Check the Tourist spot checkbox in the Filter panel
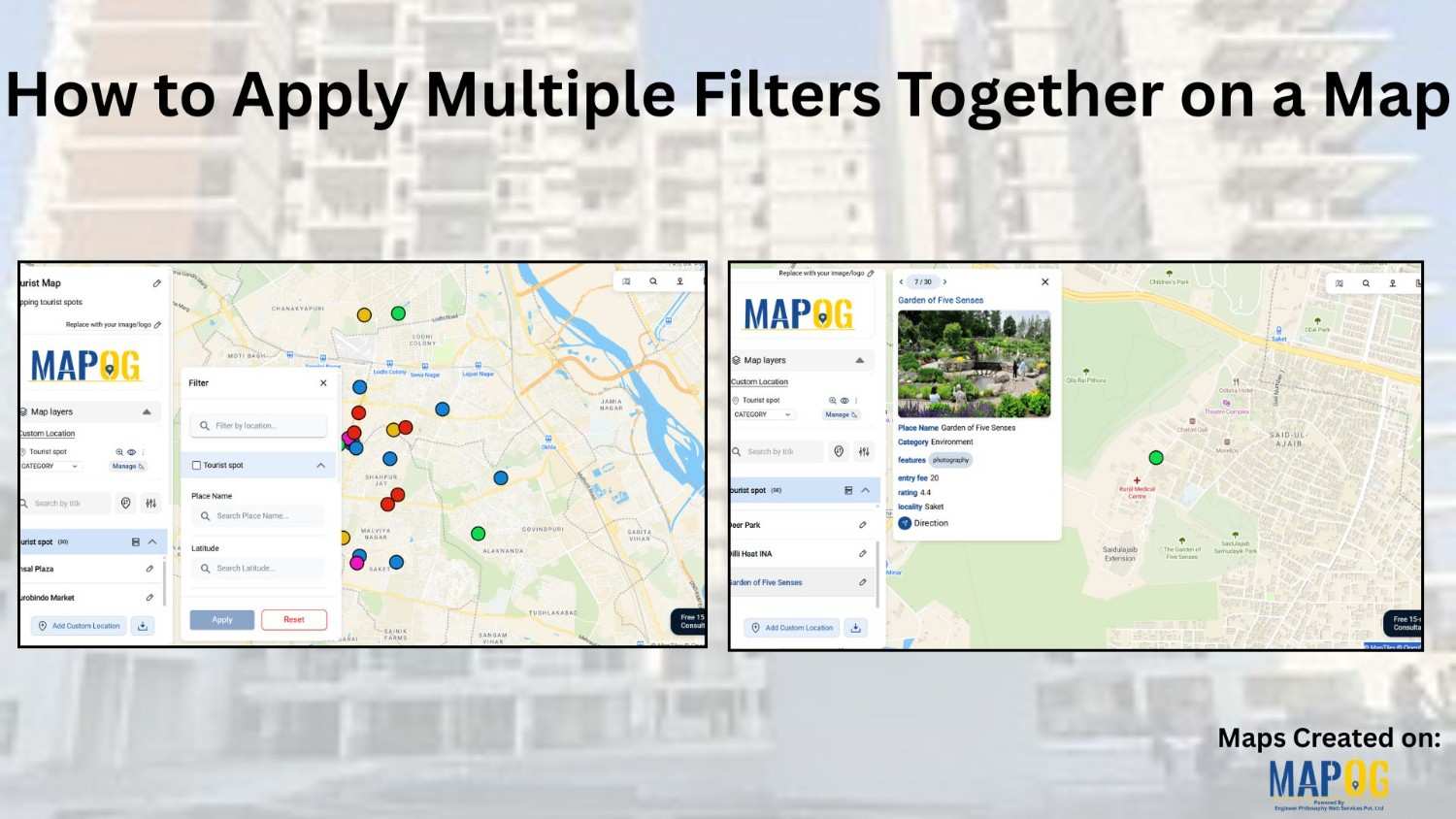Viewport: 1456px width, 819px height. click(x=197, y=463)
